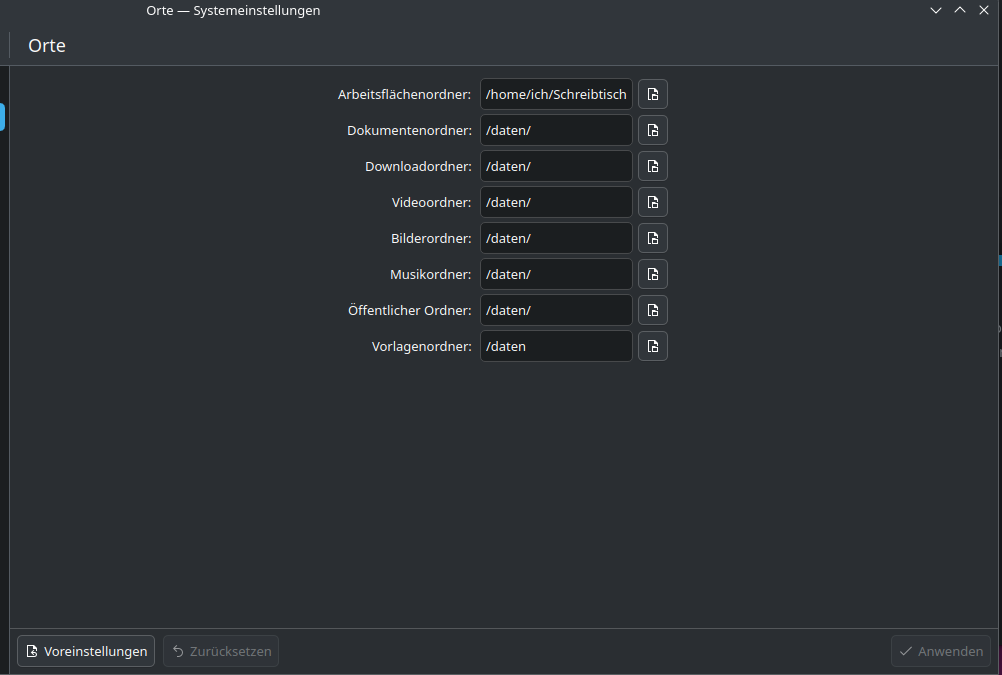The width and height of the screenshot is (1002, 675).
Task: Open folder picker for Dokumentenordner
Action: coord(652,130)
